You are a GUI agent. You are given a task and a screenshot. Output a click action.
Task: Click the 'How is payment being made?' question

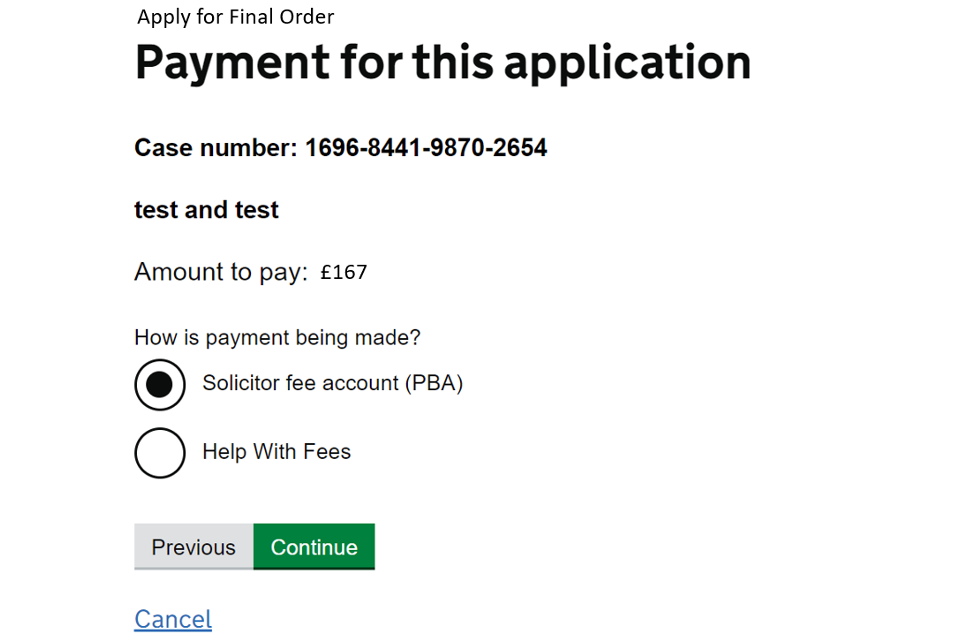click(x=278, y=338)
